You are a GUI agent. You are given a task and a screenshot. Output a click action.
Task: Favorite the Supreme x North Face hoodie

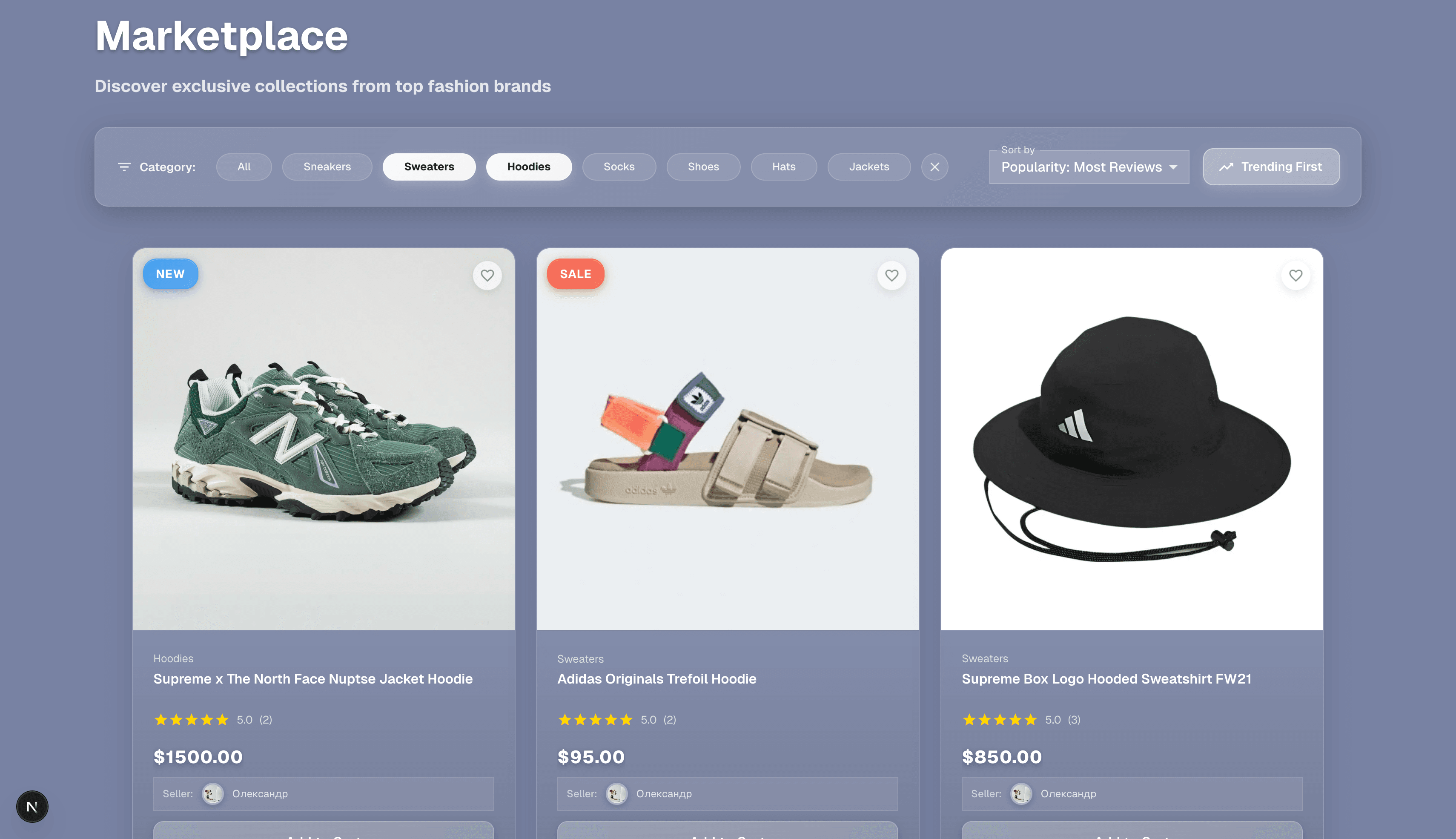[x=487, y=276]
